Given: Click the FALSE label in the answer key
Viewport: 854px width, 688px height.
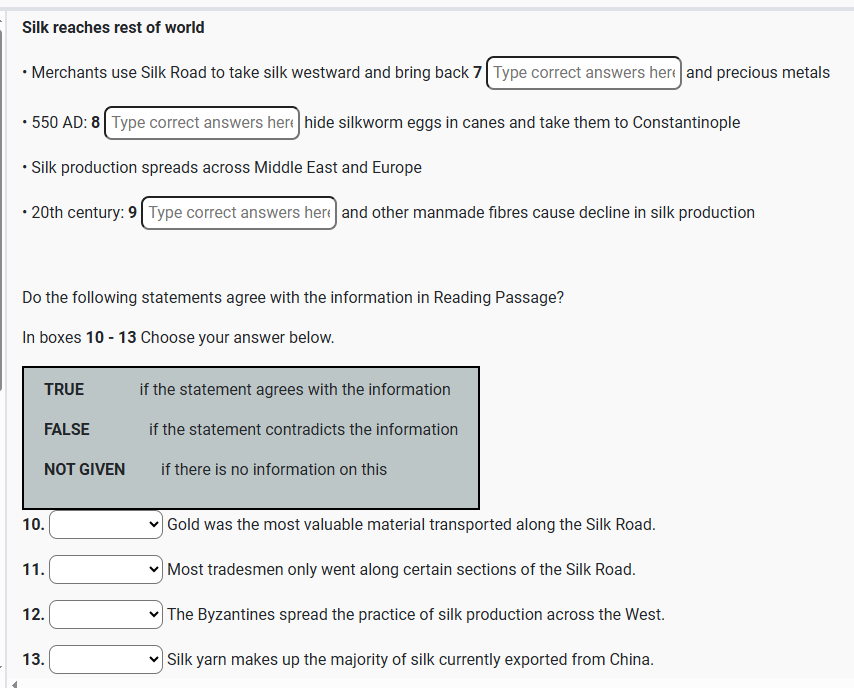Looking at the screenshot, I should (67, 430).
